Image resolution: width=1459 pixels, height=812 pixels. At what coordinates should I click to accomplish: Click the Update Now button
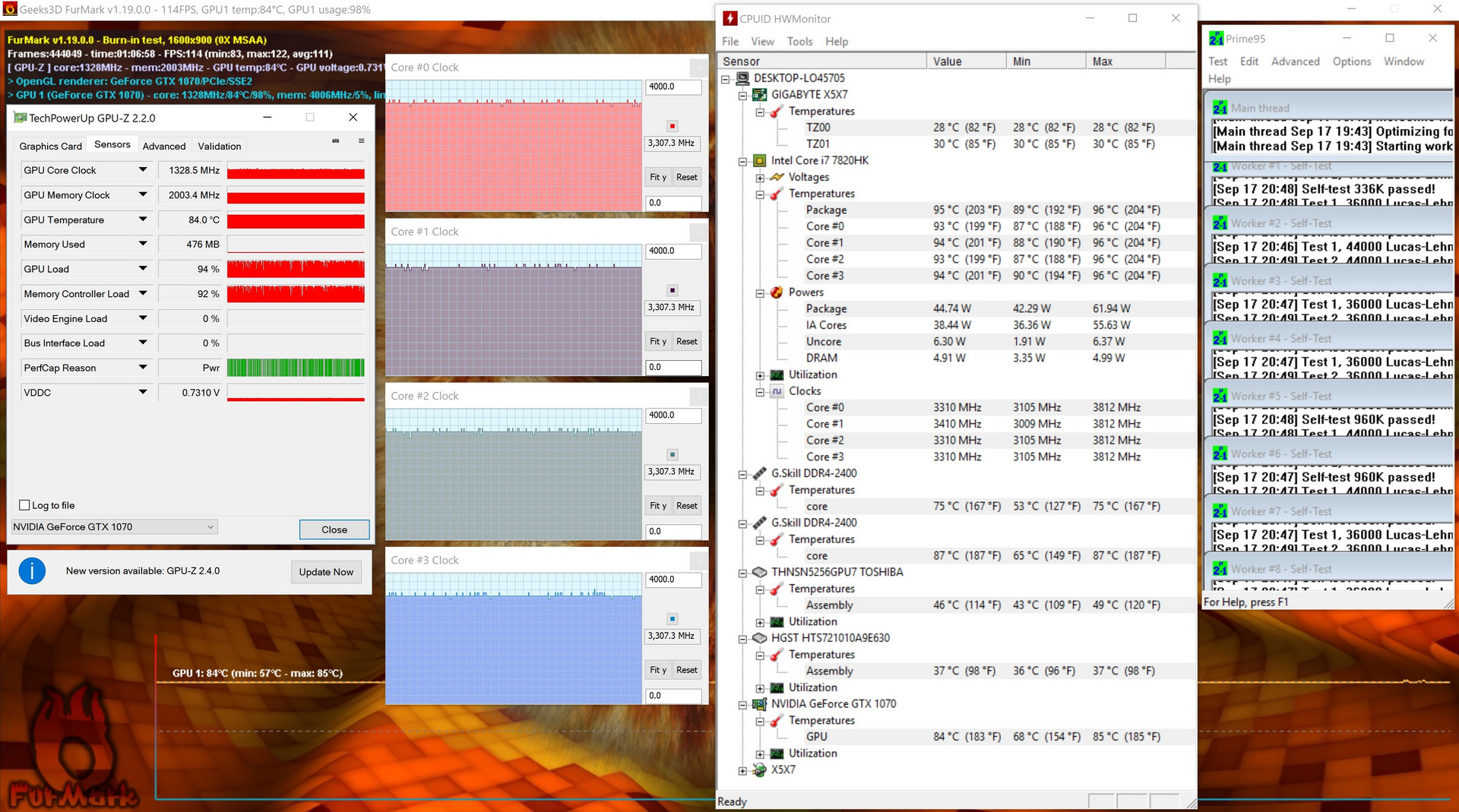coord(326,572)
